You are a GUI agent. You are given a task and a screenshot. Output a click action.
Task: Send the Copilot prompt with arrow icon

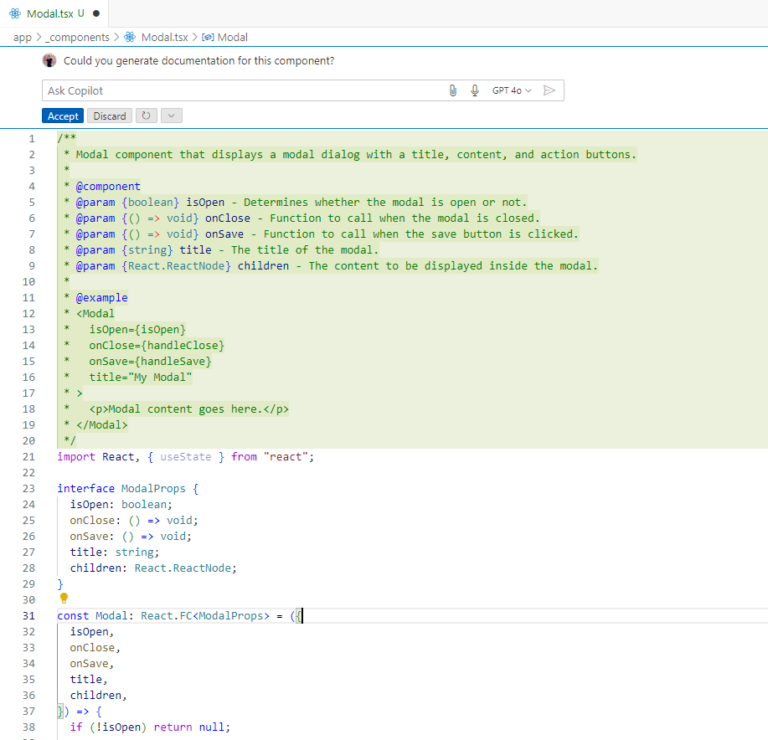(x=549, y=91)
